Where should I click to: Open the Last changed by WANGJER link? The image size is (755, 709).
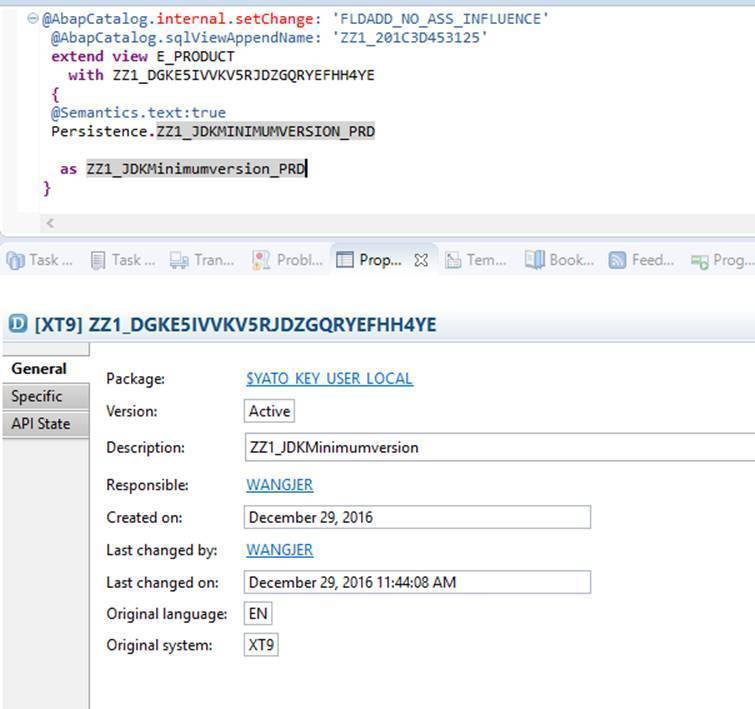coord(279,550)
